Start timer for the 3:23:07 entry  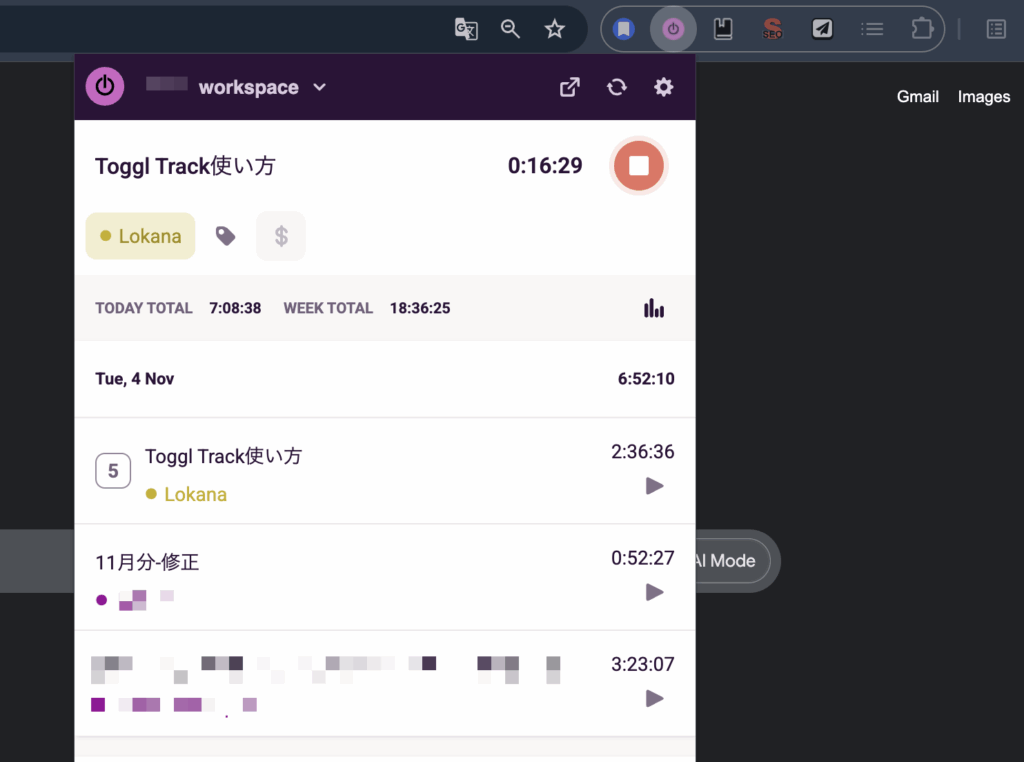[x=654, y=698]
